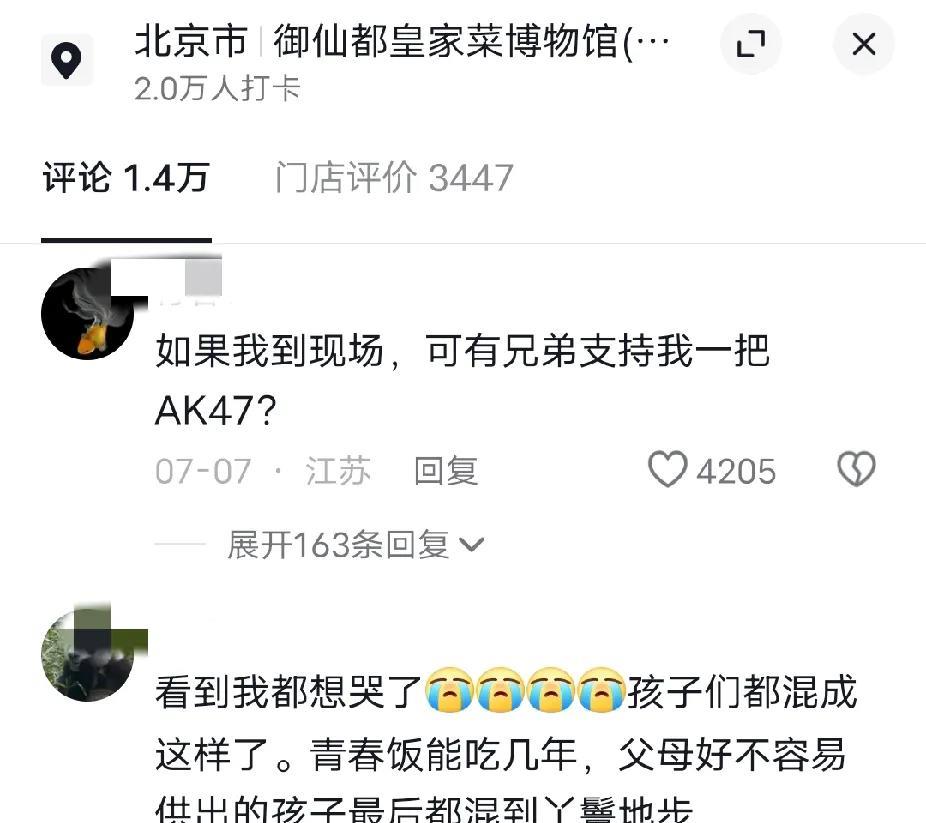The image size is (926, 823).
Task: Close the comments panel
Action: (x=864, y=44)
